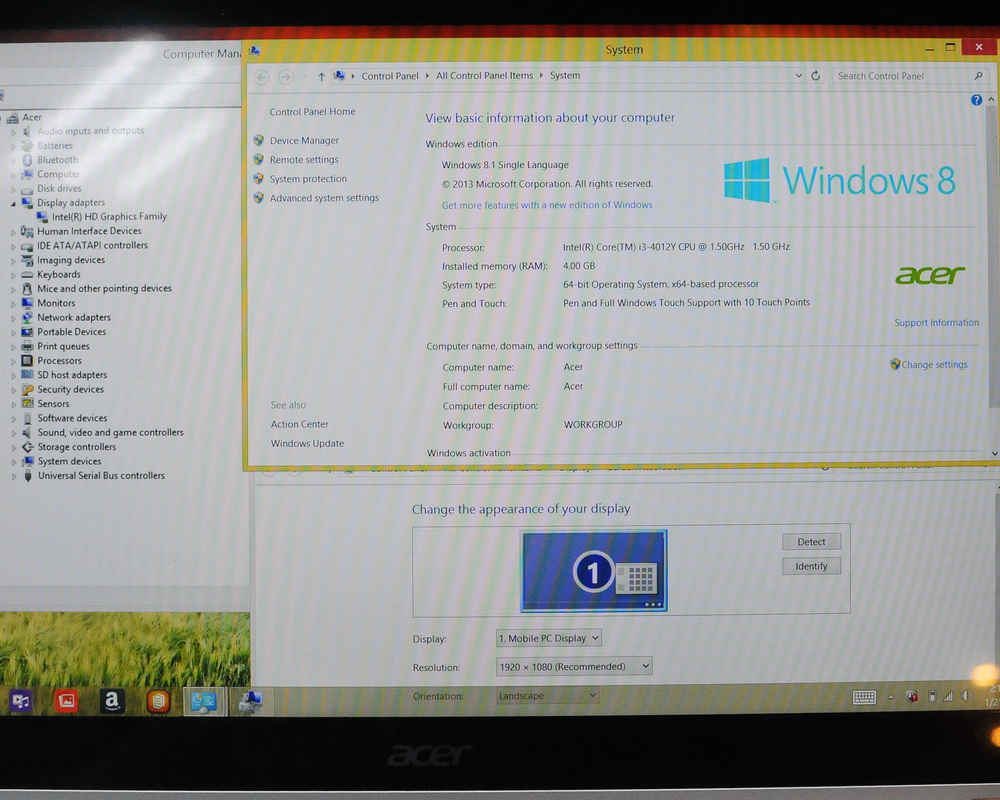Expand the Processors node
The height and width of the screenshot is (800, 1000).
coord(13,362)
